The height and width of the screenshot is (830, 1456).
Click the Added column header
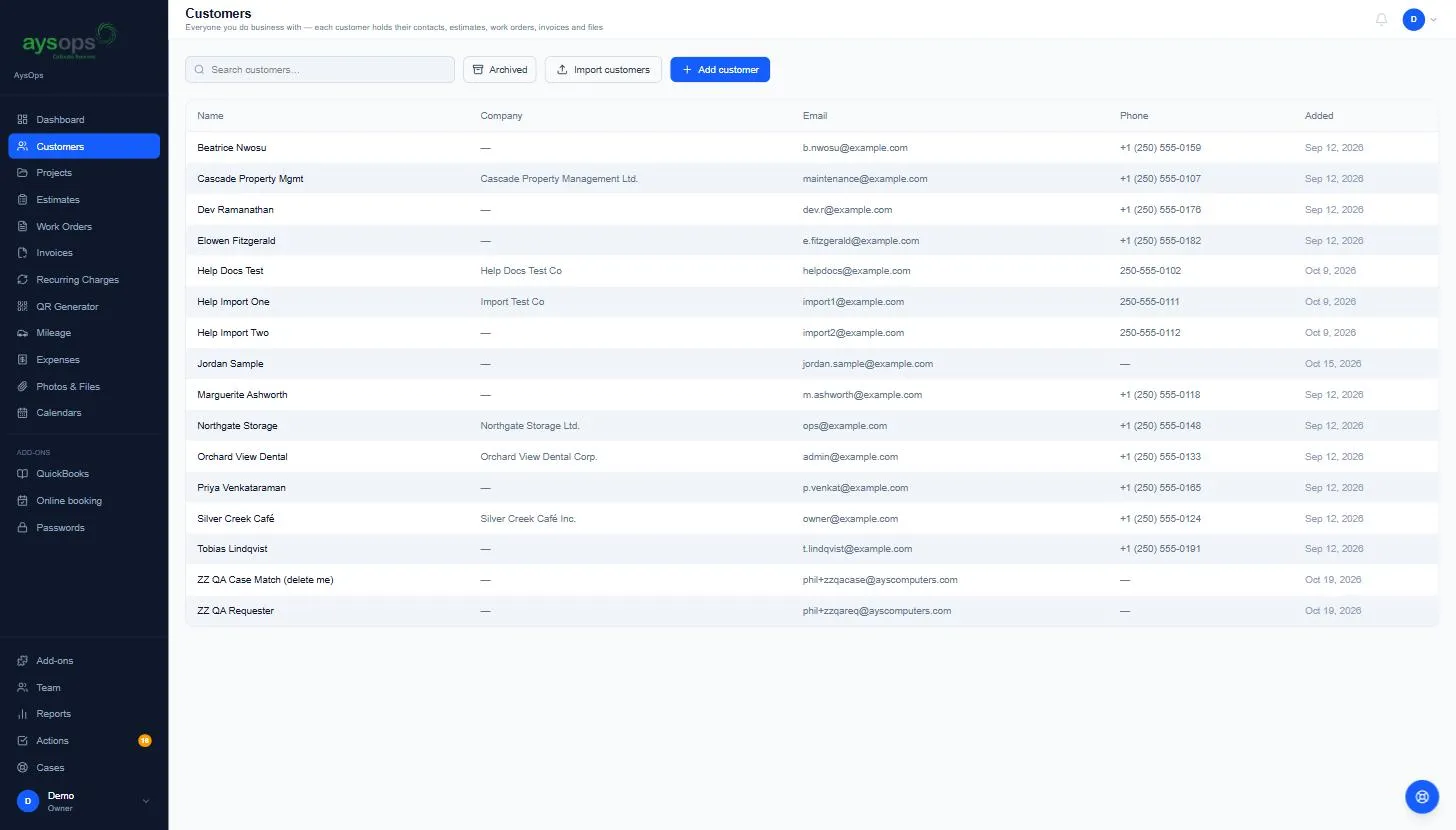[x=1319, y=116]
